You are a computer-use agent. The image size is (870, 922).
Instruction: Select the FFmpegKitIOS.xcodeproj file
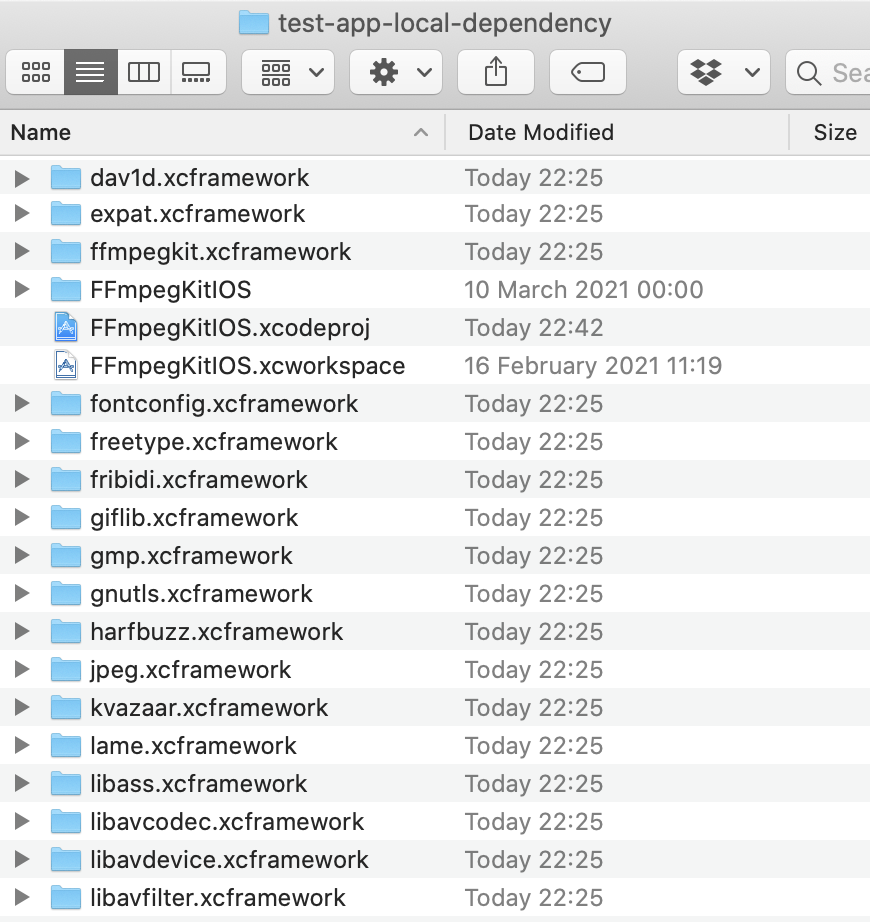[x=230, y=328]
